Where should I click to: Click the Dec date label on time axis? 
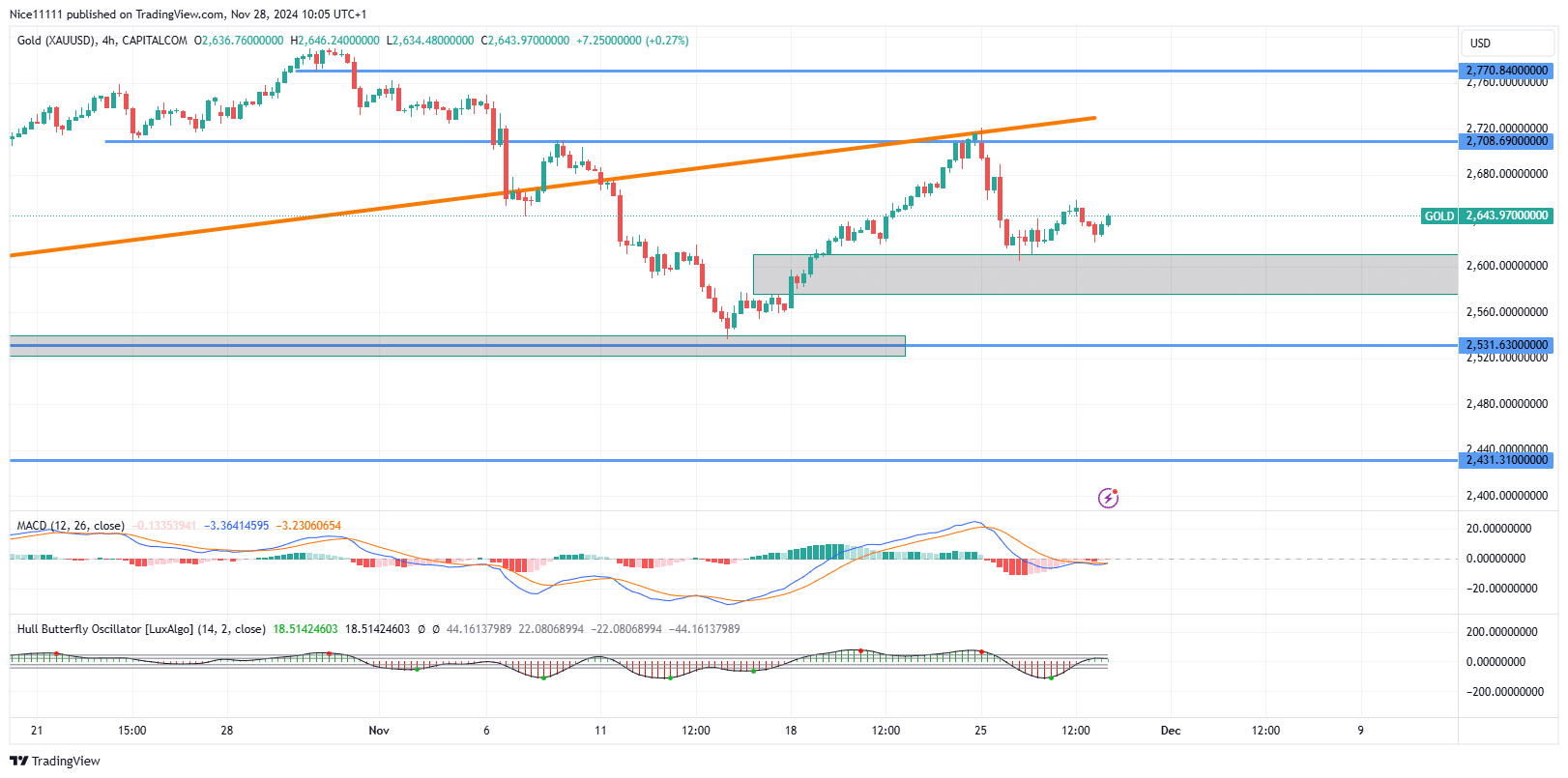coord(1171,731)
